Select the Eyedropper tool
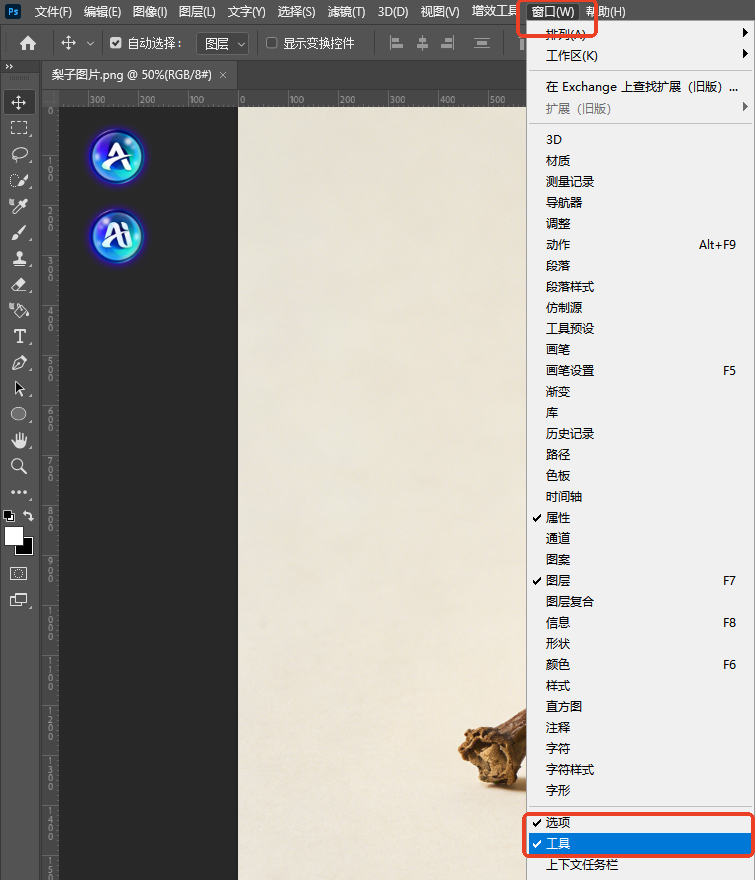Viewport: 755px width, 880px height. [19, 207]
